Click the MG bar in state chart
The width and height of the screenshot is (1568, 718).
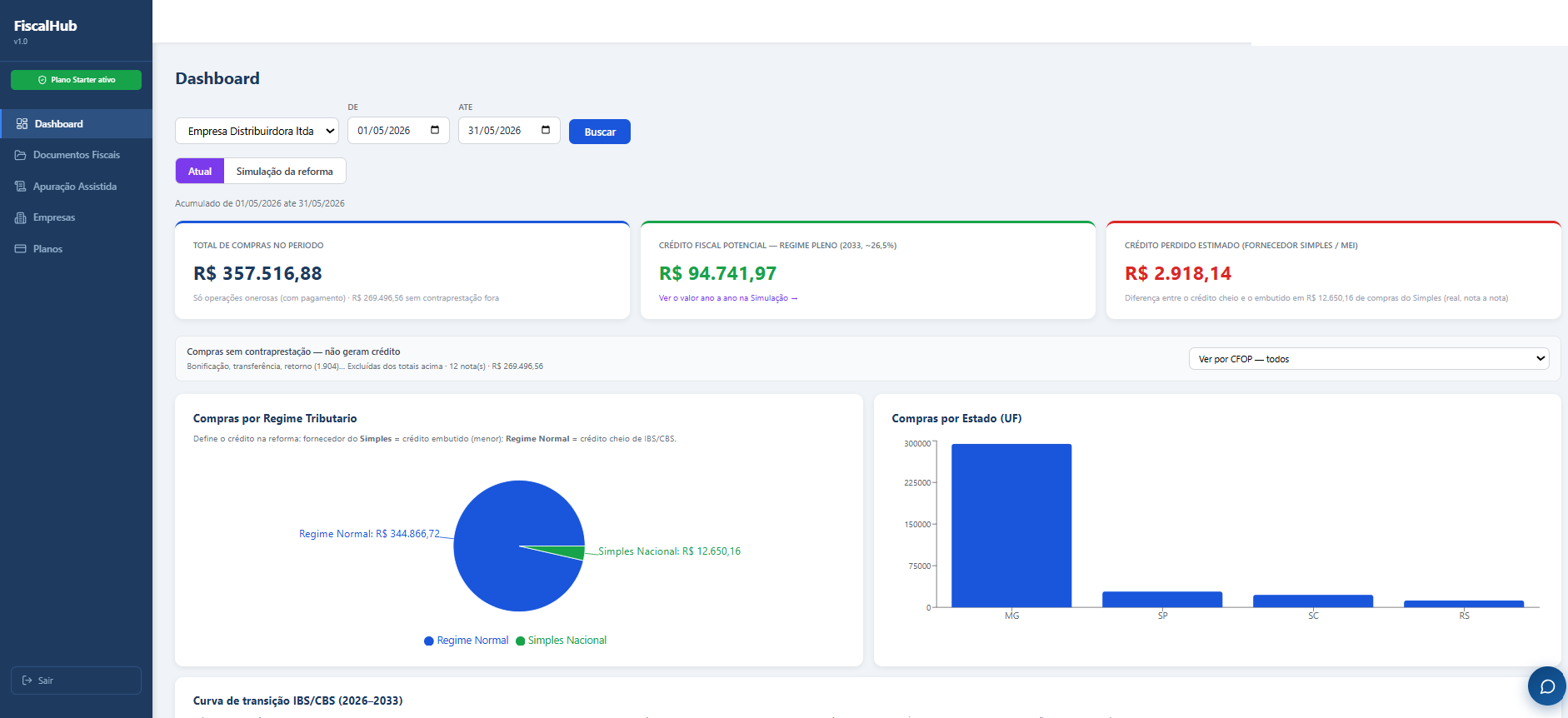point(1011,526)
